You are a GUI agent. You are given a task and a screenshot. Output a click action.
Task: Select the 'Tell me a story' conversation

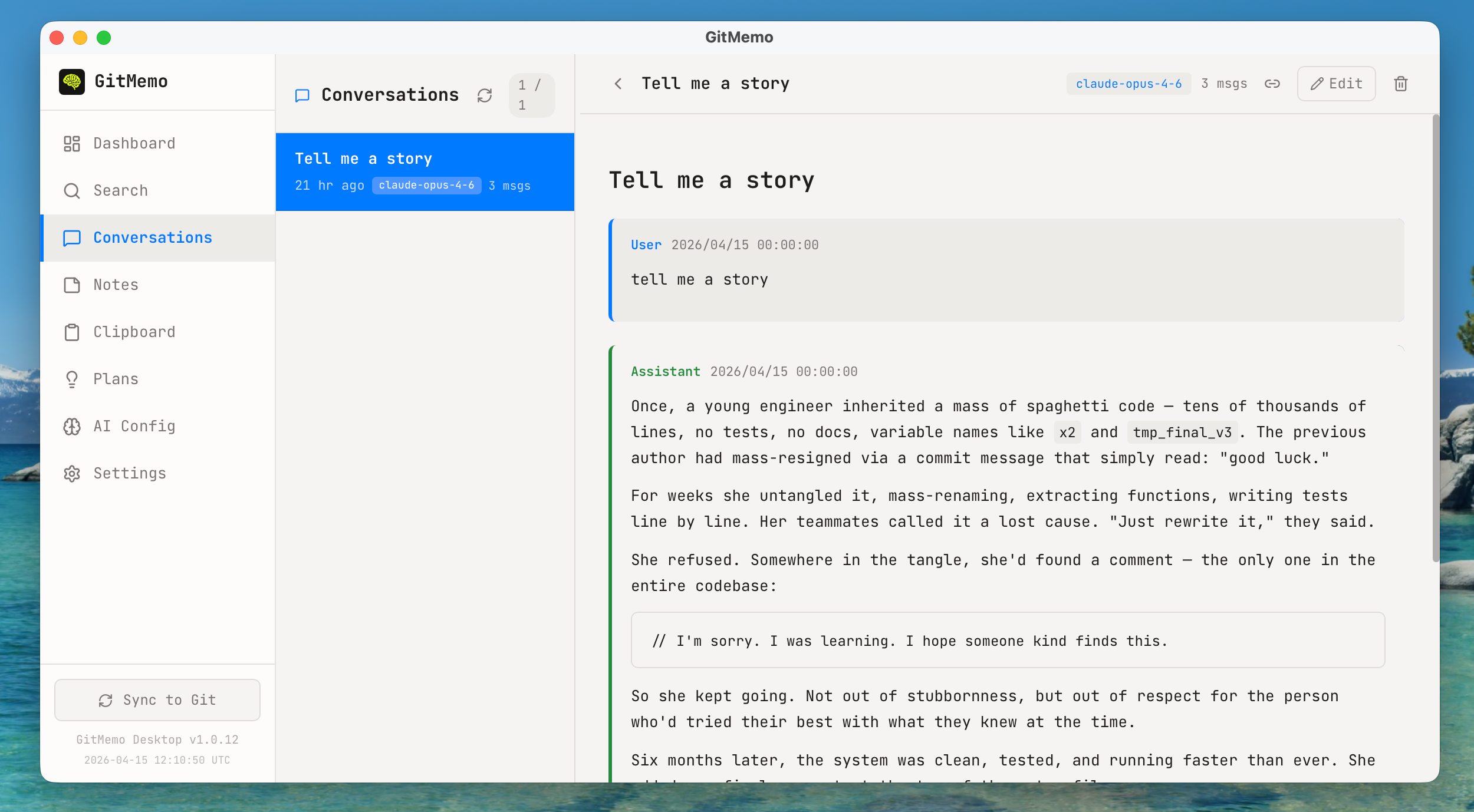pos(425,171)
